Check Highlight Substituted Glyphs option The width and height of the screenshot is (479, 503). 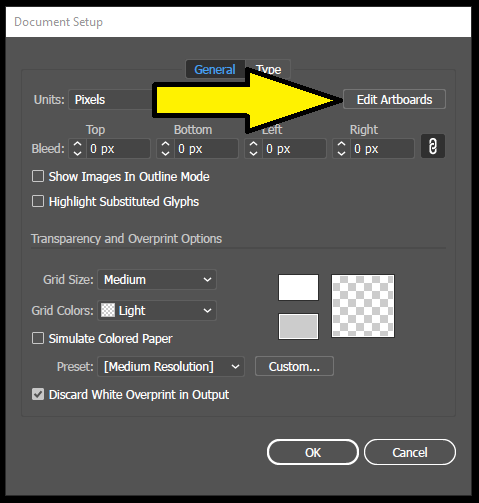[x=38, y=201]
